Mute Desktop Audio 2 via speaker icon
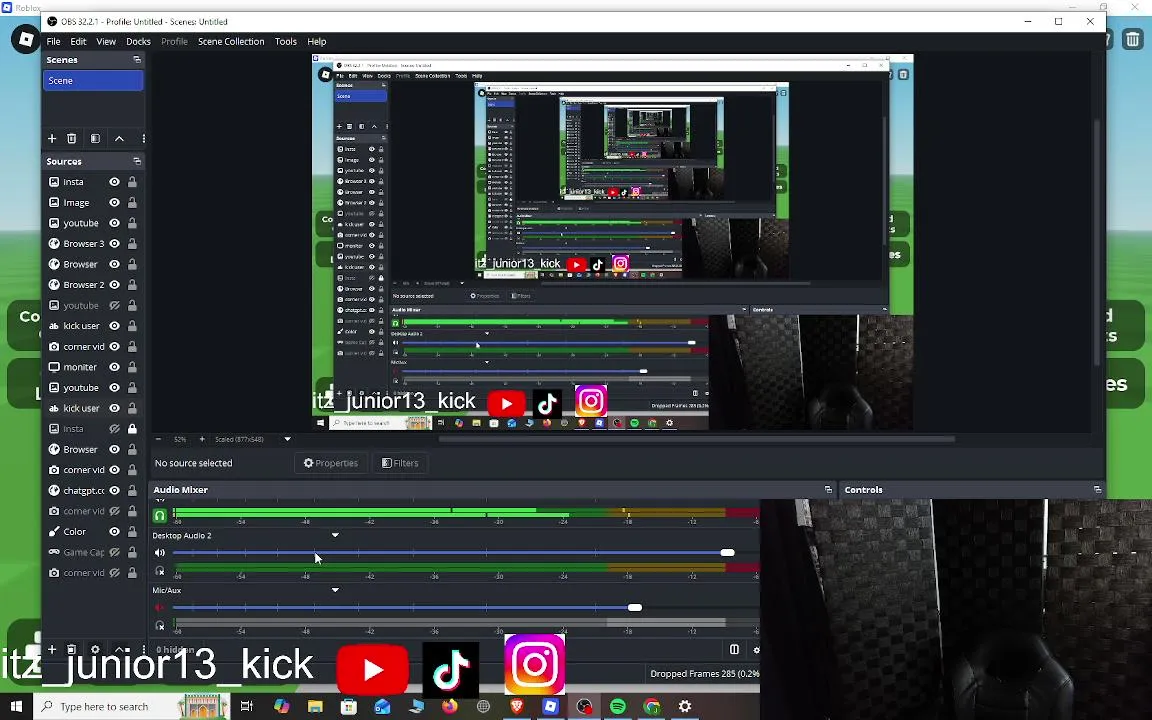This screenshot has height=720, width=1152. pos(159,552)
